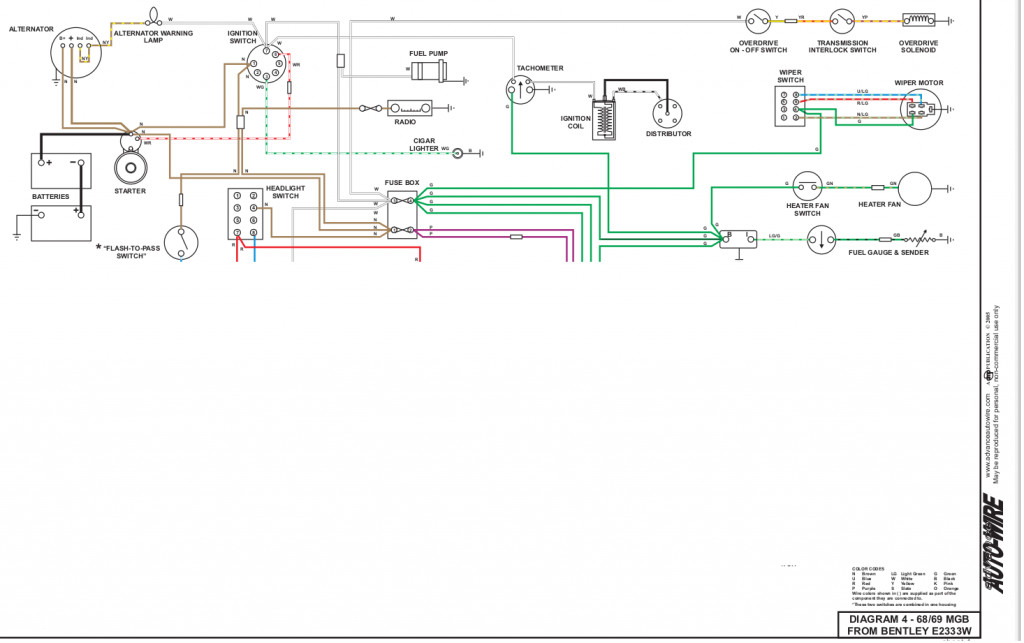Select the fuel sender variable resistor symbol
Screen dimensions: 1024x643
(x=919, y=239)
